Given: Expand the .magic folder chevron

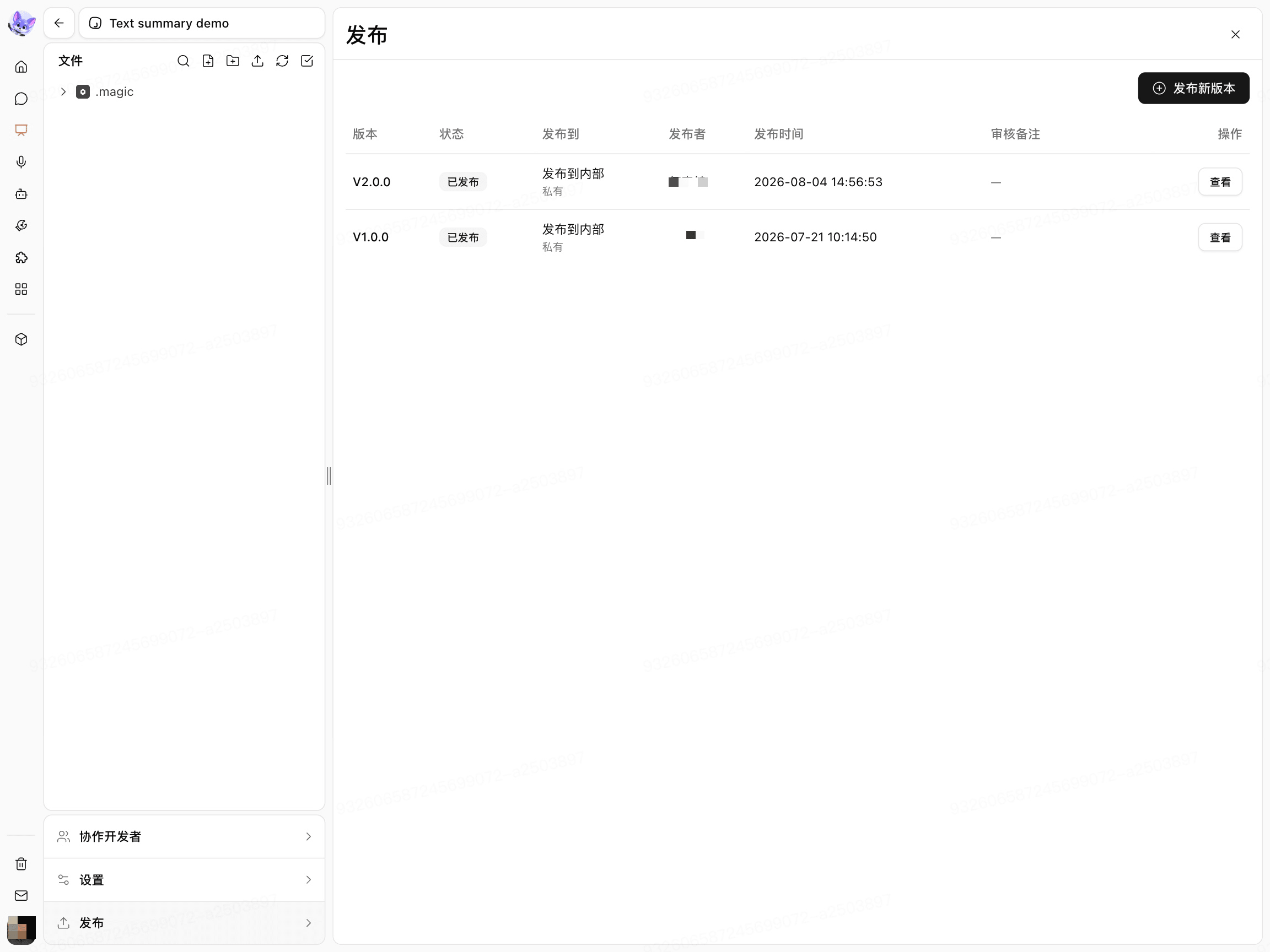Looking at the screenshot, I should [x=64, y=92].
